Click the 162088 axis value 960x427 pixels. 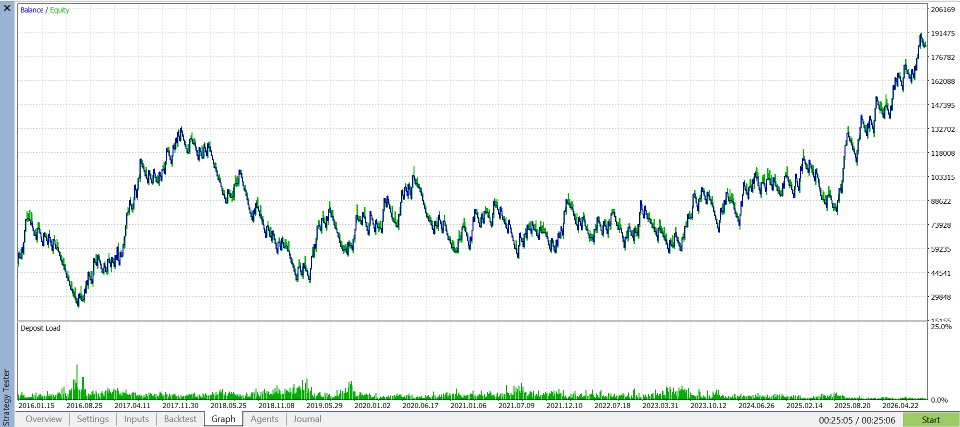pos(943,81)
